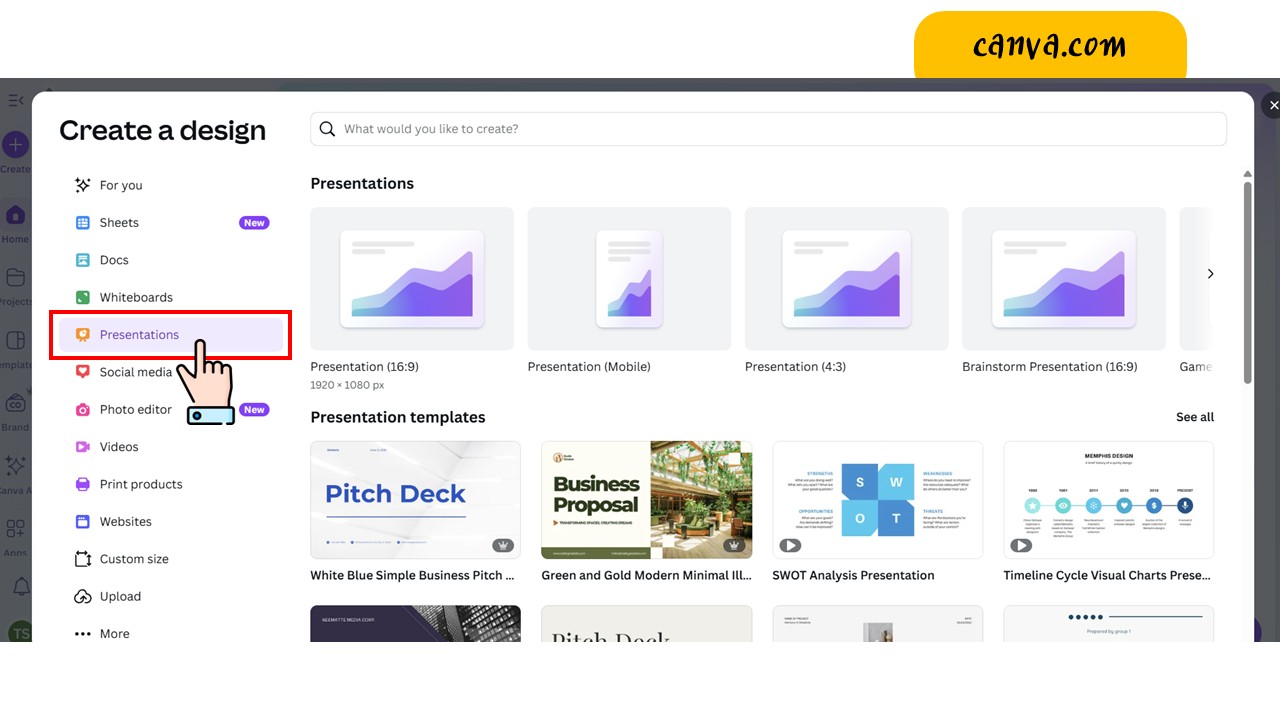Select For you category

pos(171,185)
